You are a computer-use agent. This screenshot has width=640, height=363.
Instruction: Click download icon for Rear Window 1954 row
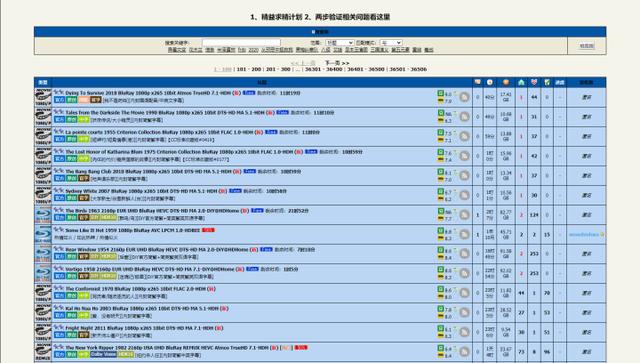464,254
